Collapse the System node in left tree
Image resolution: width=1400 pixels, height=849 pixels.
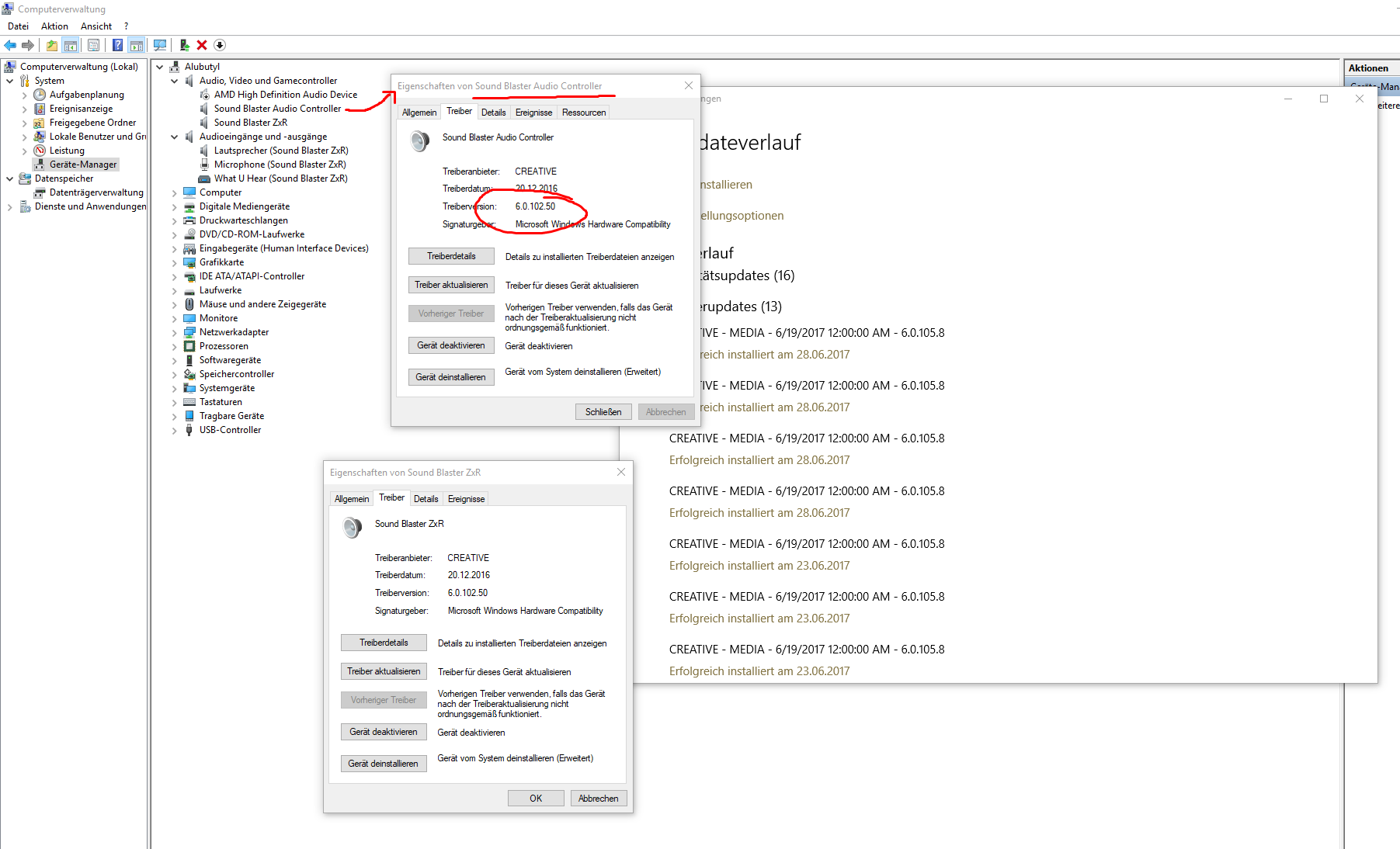[x=9, y=81]
